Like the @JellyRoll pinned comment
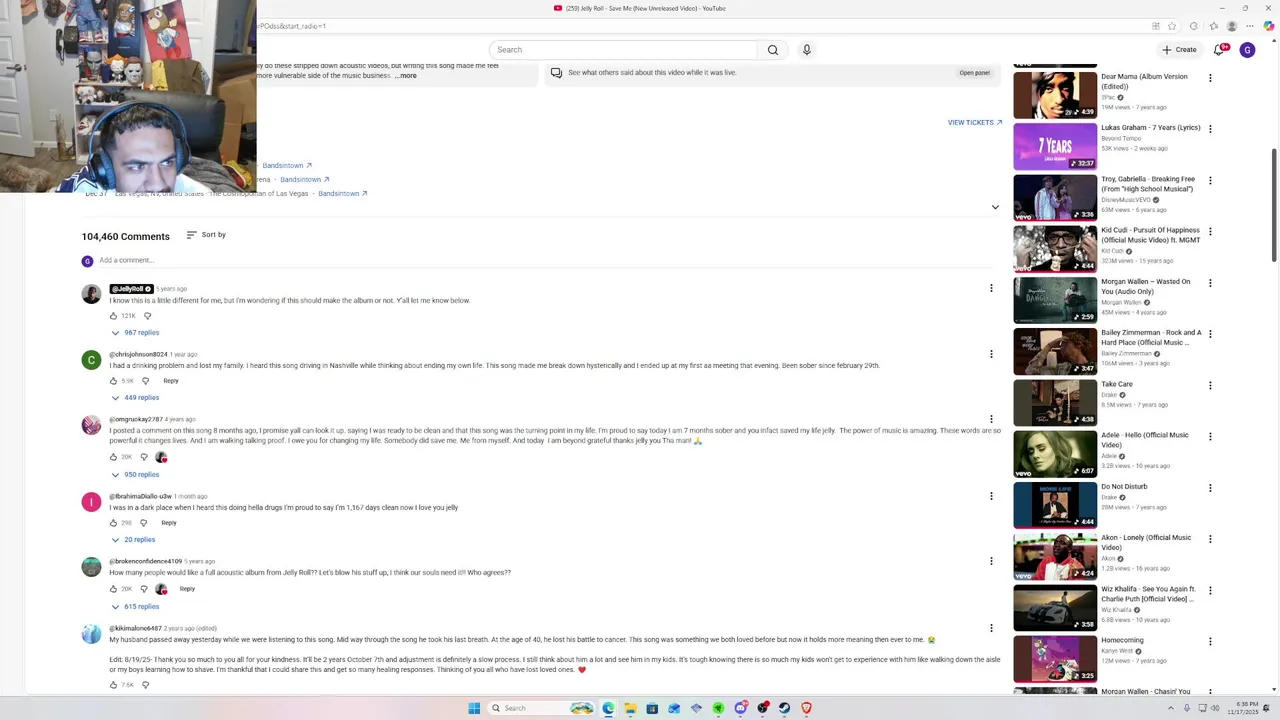1280x720 pixels. point(113,316)
